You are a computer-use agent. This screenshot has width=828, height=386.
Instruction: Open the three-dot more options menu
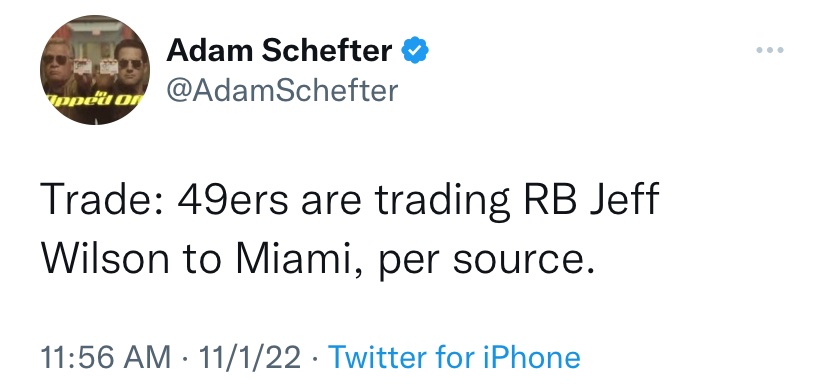pyautogui.click(x=769, y=51)
